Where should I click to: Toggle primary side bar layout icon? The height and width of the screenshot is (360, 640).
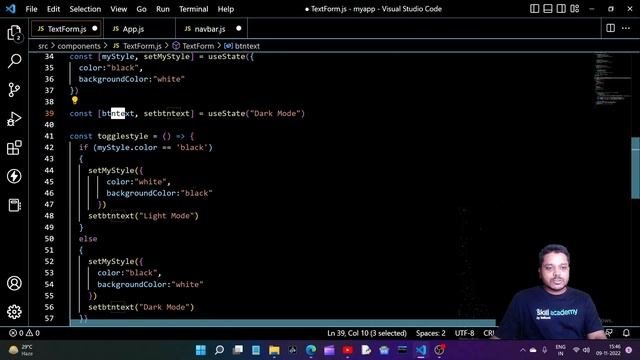(x=534, y=9)
